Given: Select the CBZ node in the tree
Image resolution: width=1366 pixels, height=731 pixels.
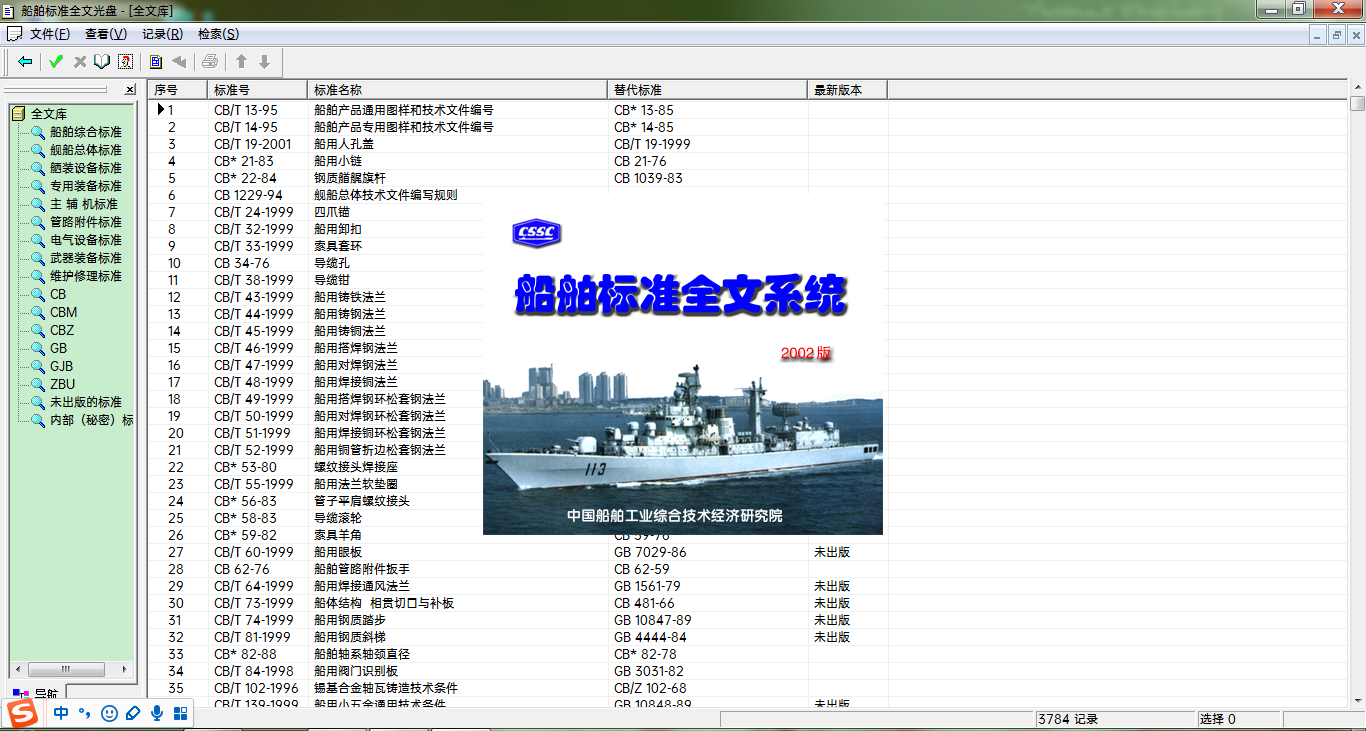Looking at the screenshot, I should coord(62,330).
